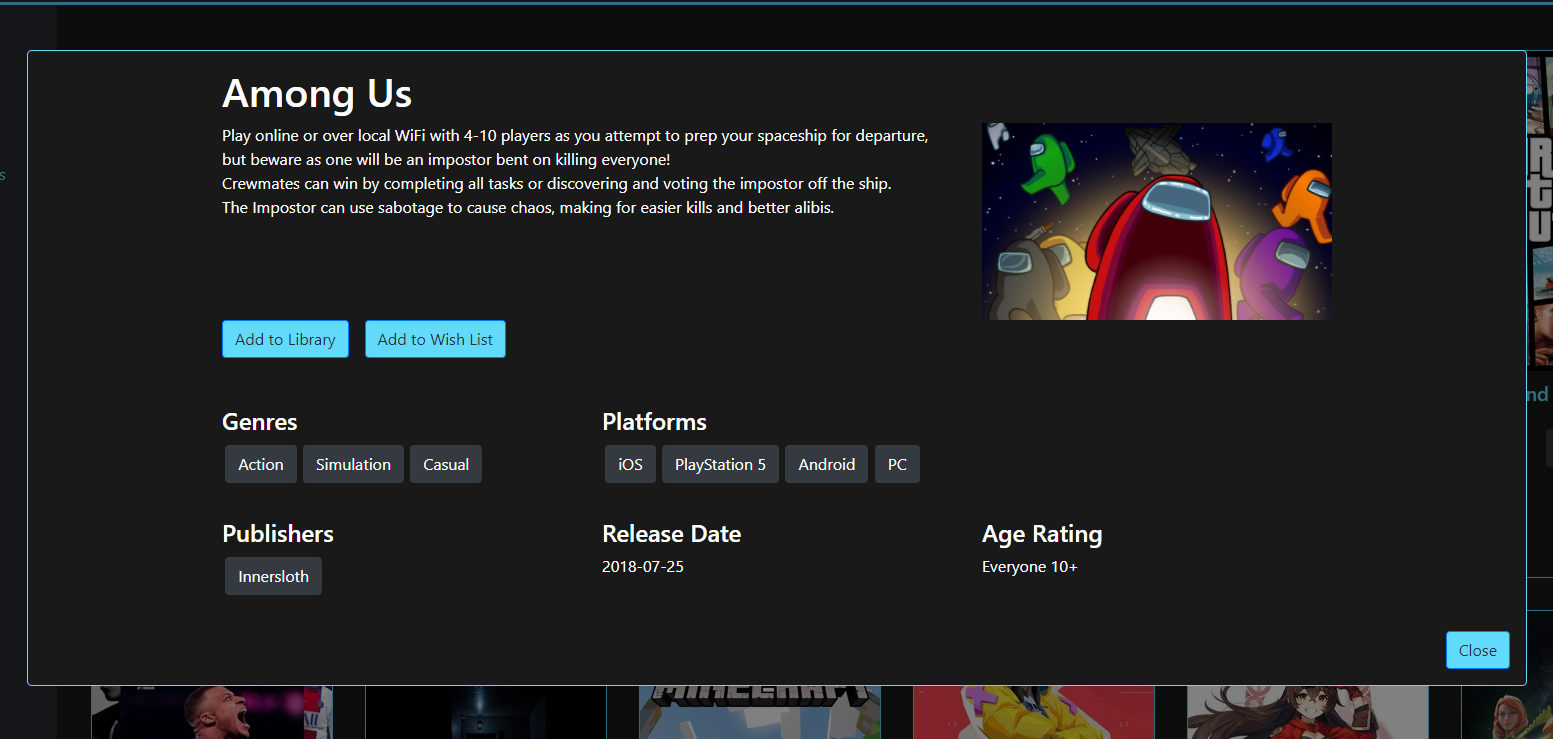The width and height of the screenshot is (1553, 739).
Task: Click the release date 2018-07-25
Action: [643, 567]
